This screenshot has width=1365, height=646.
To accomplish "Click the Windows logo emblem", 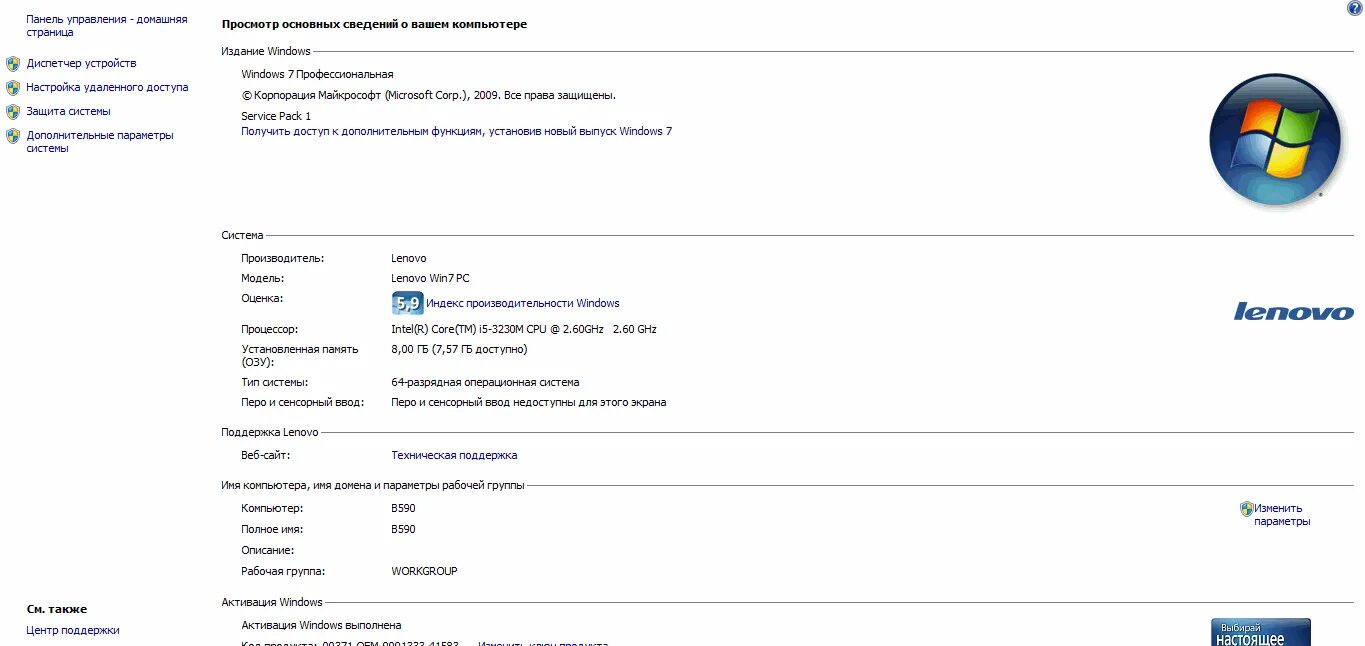I will click(x=1275, y=140).
